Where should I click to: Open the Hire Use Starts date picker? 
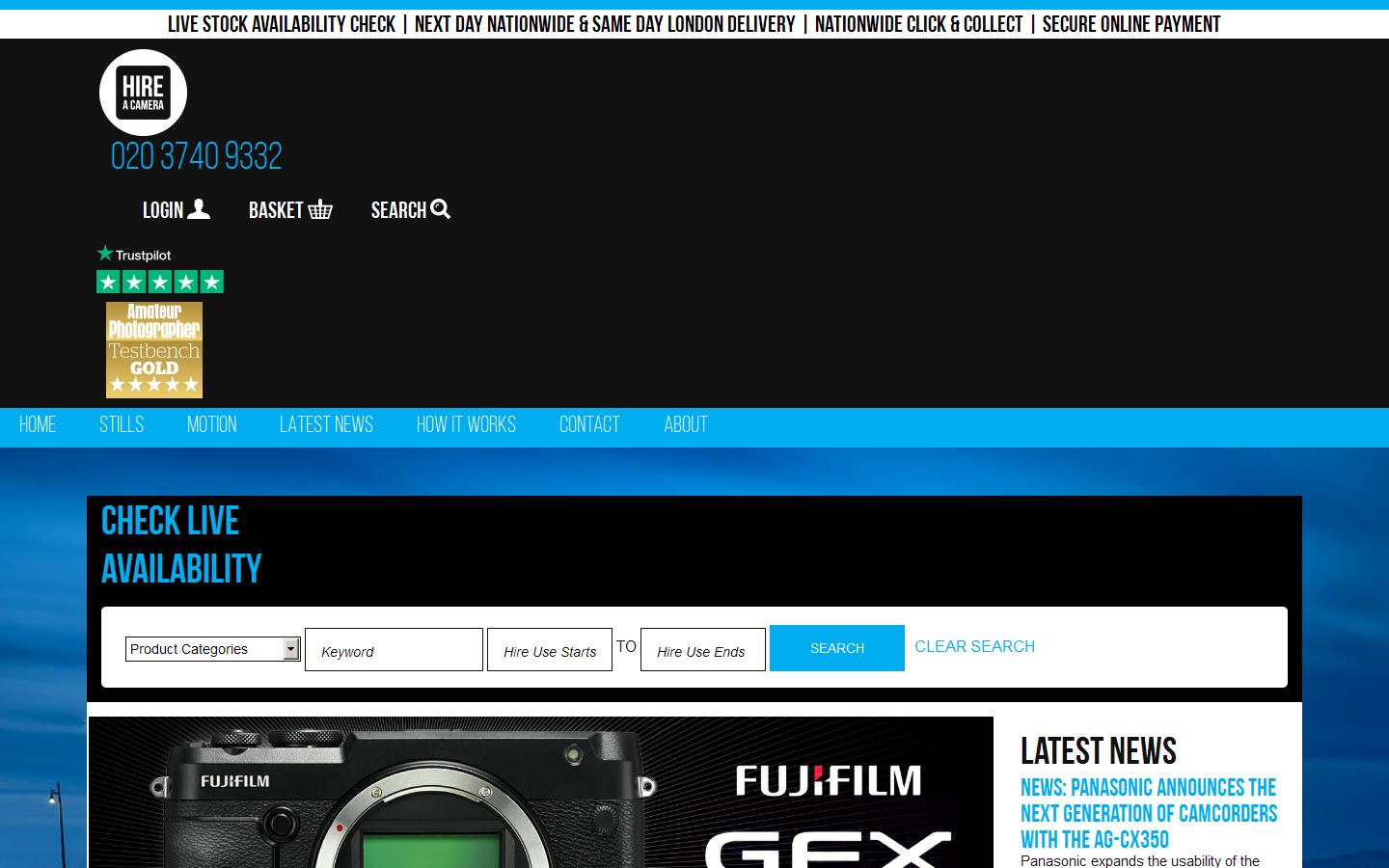coord(549,649)
